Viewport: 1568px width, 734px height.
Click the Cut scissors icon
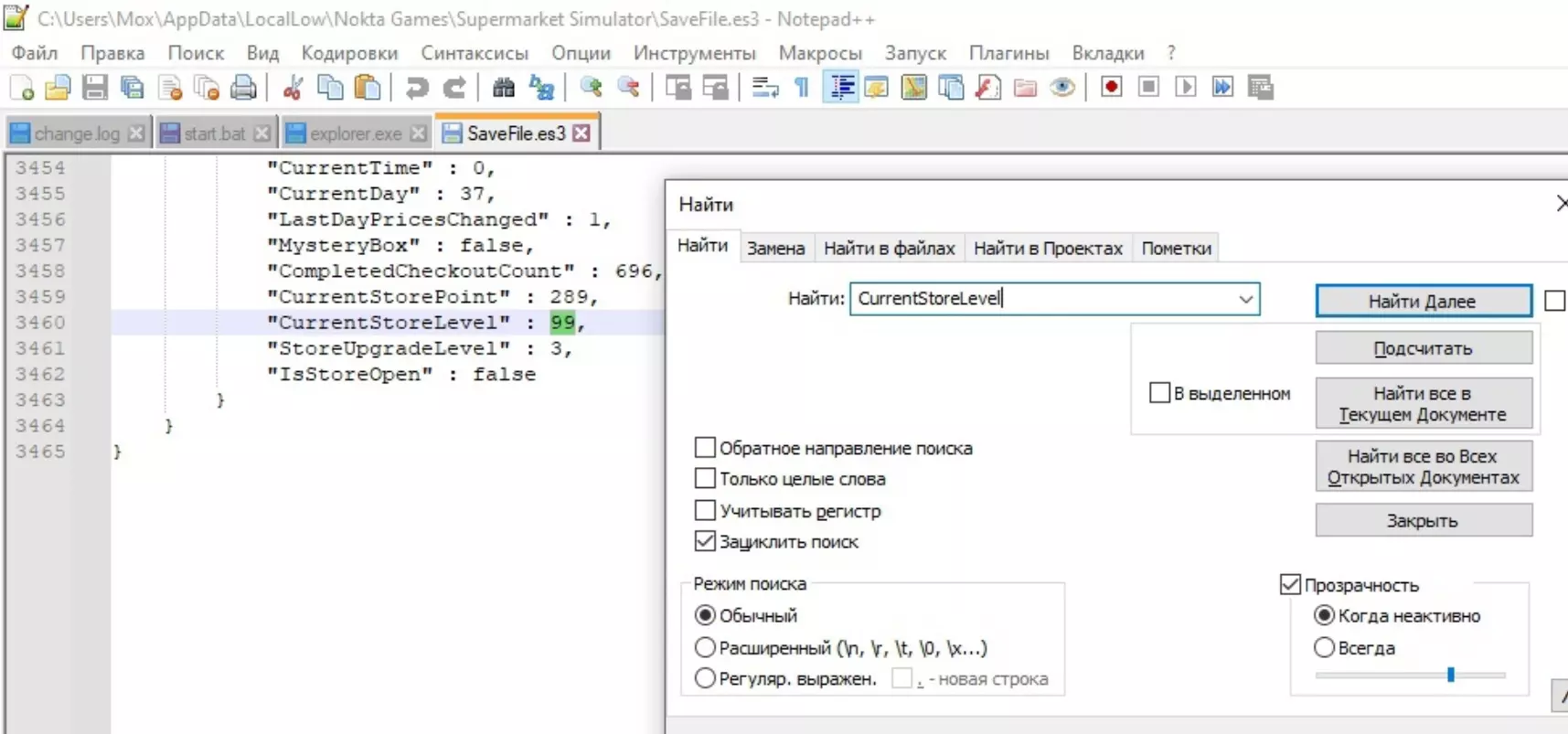coord(293,88)
